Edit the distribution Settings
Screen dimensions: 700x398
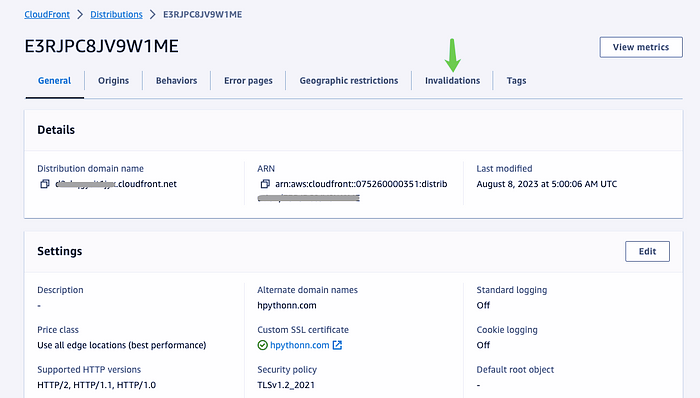647,251
